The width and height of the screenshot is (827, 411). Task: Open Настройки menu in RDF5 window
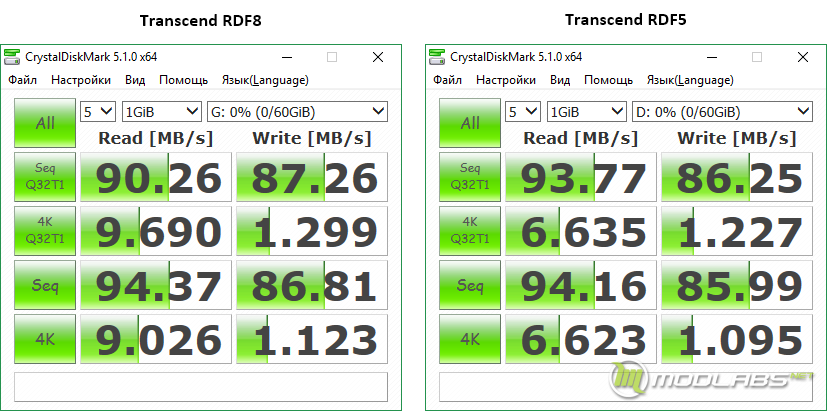click(506, 80)
